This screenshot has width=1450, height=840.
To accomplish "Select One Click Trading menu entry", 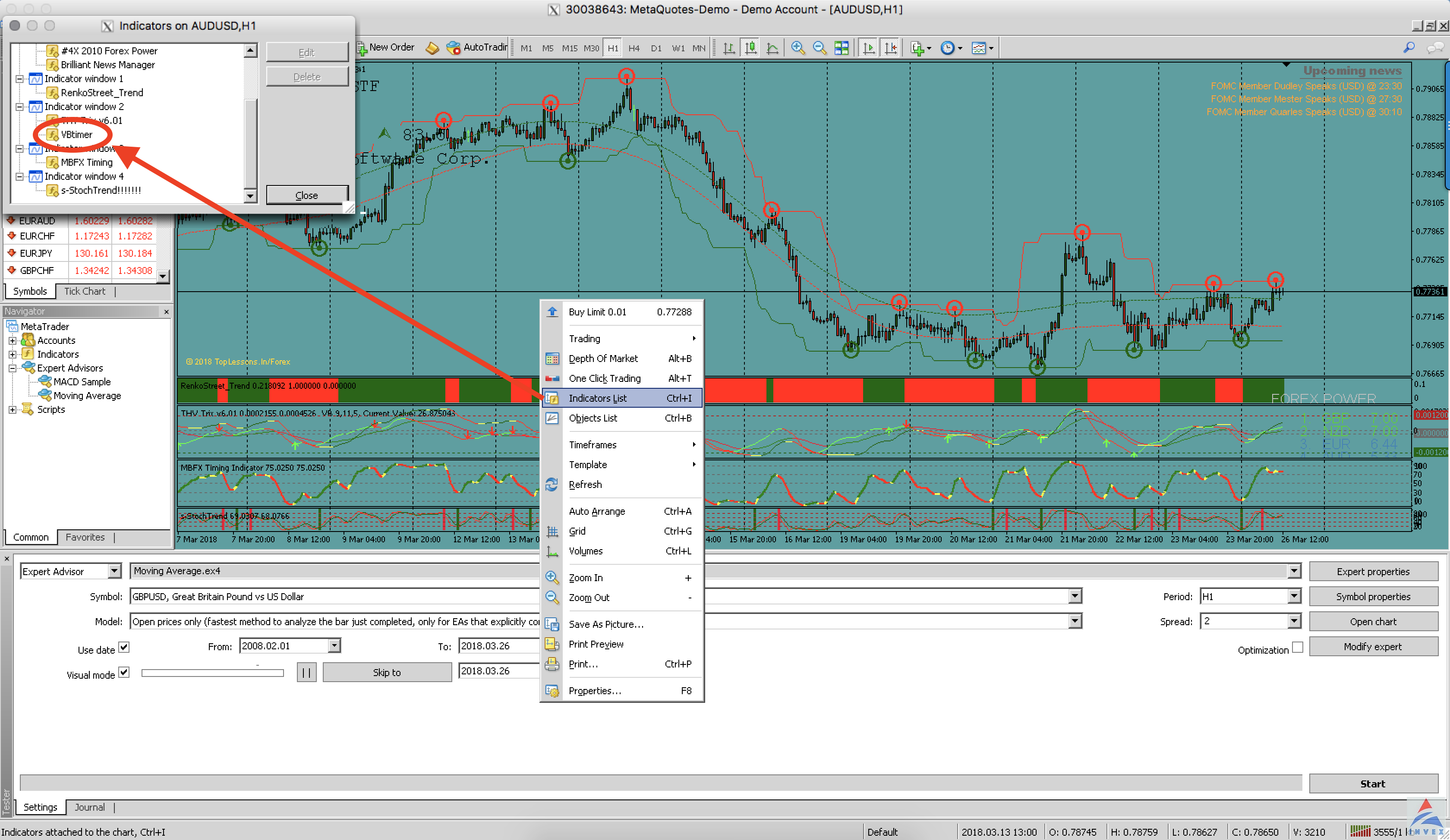I will tap(622, 378).
